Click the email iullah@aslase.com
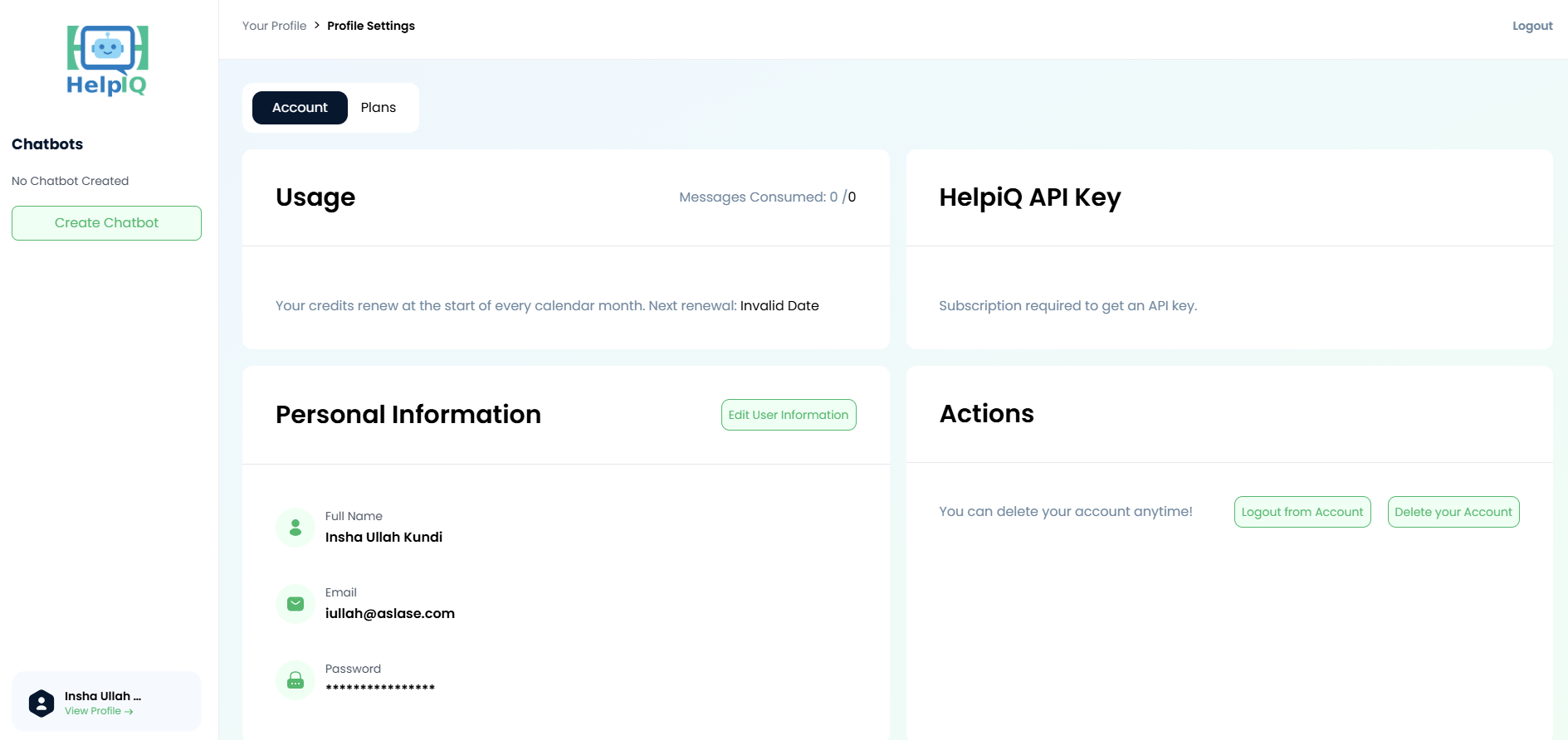Image resolution: width=1568 pixels, height=740 pixels. [390, 613]
